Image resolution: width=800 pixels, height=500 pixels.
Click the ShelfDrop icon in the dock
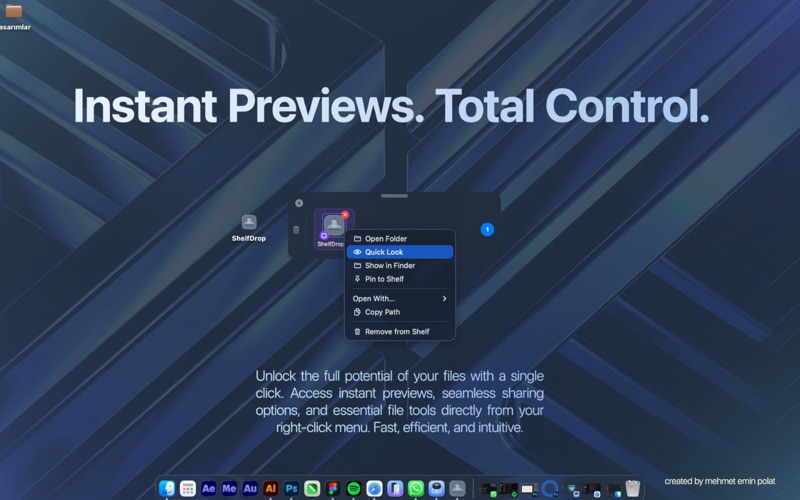pyautogui.click(x=457, y=488)
